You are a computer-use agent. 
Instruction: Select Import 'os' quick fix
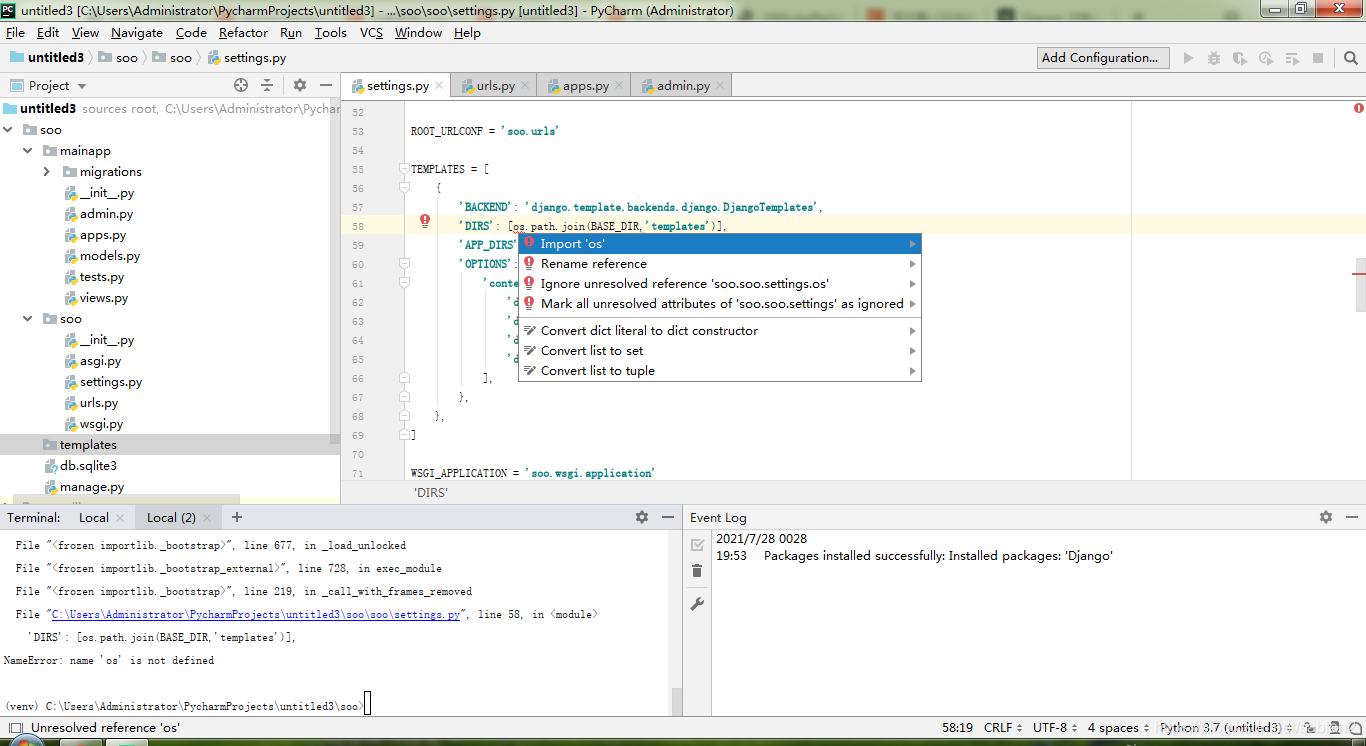point(719,244)
